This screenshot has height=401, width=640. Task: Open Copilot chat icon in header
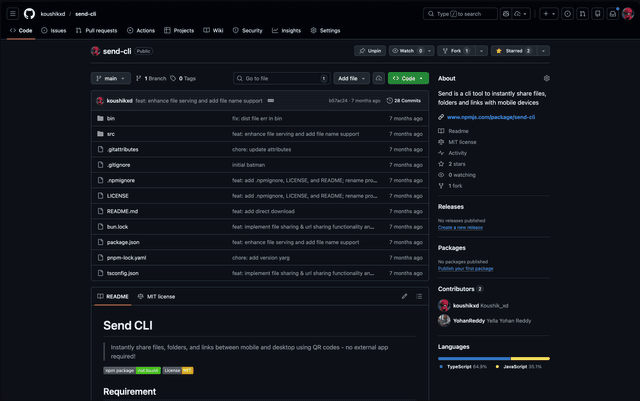(x=506, y=14)
